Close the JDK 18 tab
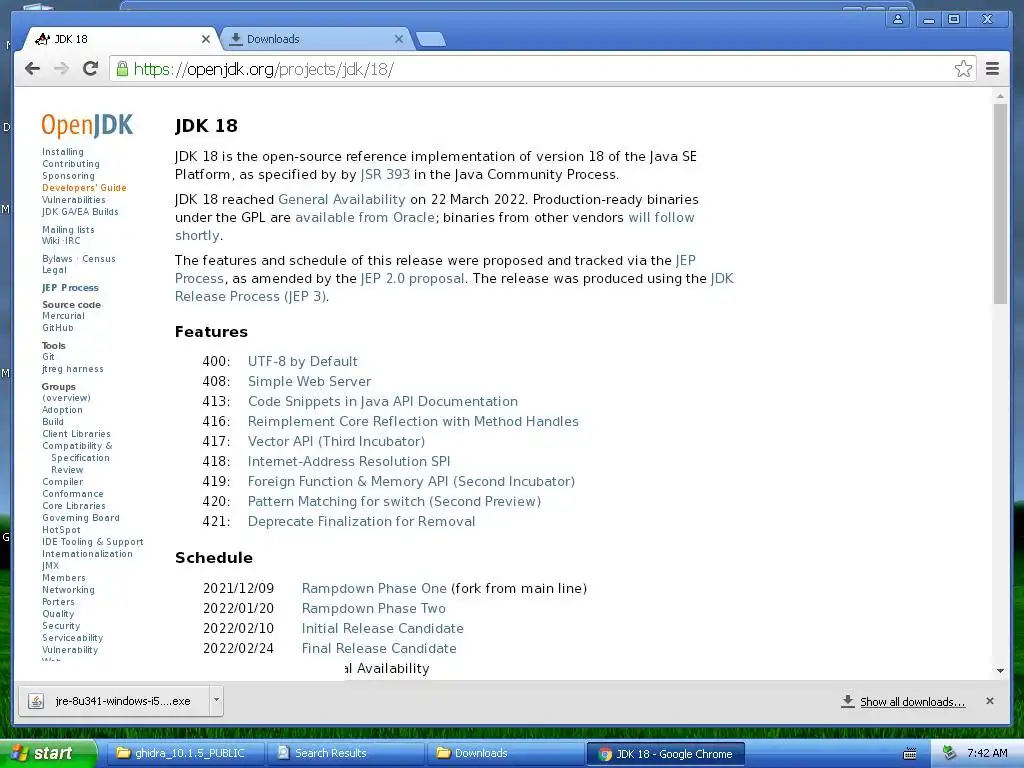Screen dimensions: 1024x768 click(x=206, y=39)
